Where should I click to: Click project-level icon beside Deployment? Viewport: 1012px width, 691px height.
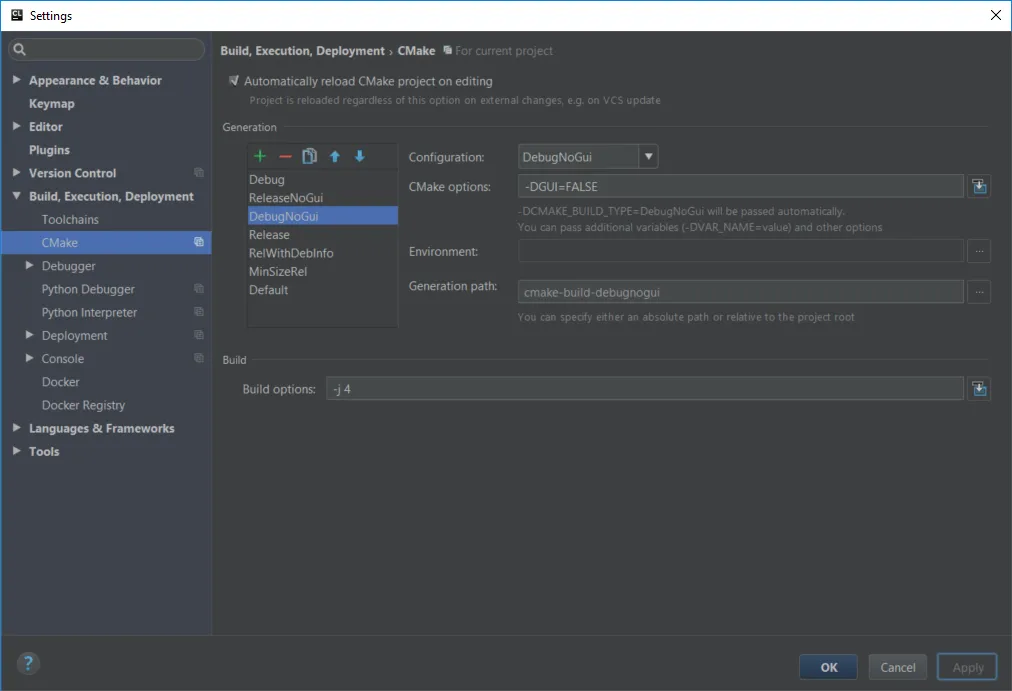[199, 335]
